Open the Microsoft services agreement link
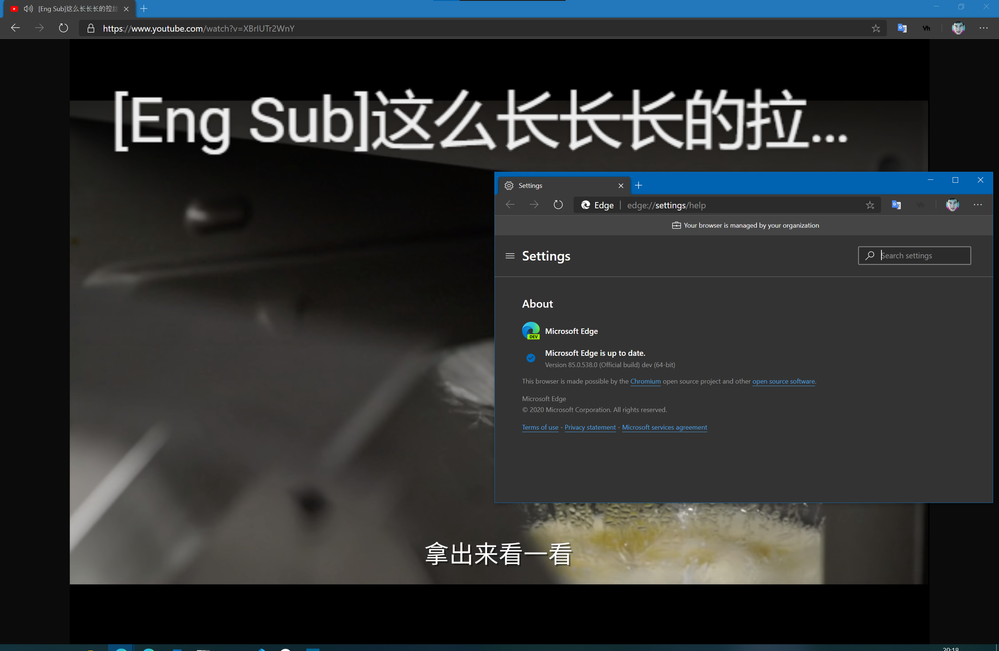This screenshot has width=999, height=651. (x=665, y=427)
